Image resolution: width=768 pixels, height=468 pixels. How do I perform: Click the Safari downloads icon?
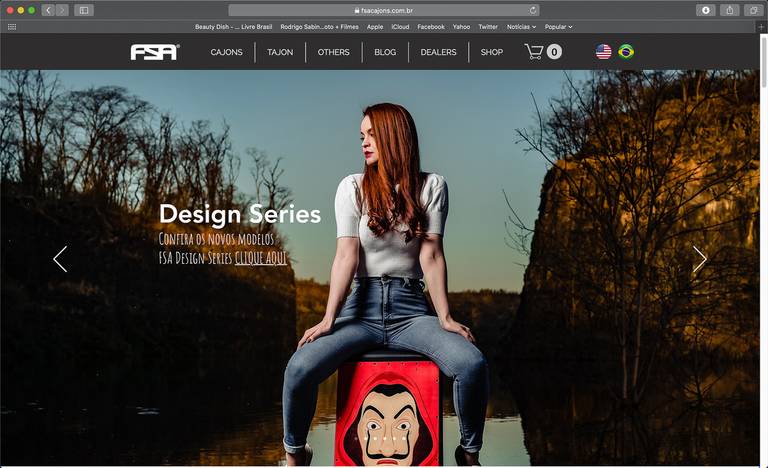[706, 10]
